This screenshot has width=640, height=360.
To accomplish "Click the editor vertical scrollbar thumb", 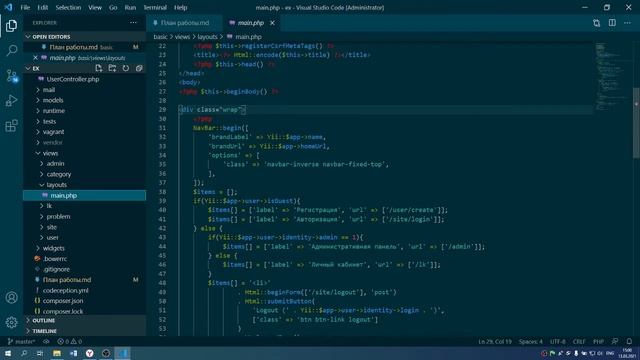I will coord(636,122).
